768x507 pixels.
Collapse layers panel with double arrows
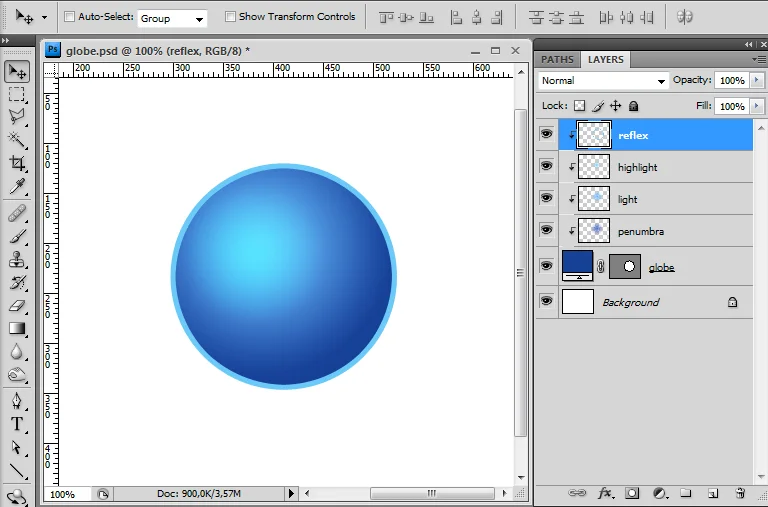click(x=748, y=45)
